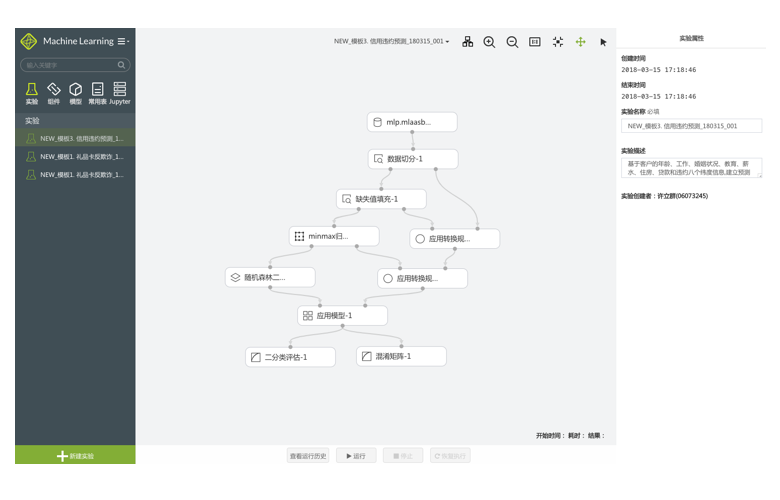Click the zoom out icon

click(x=512, y=42)
